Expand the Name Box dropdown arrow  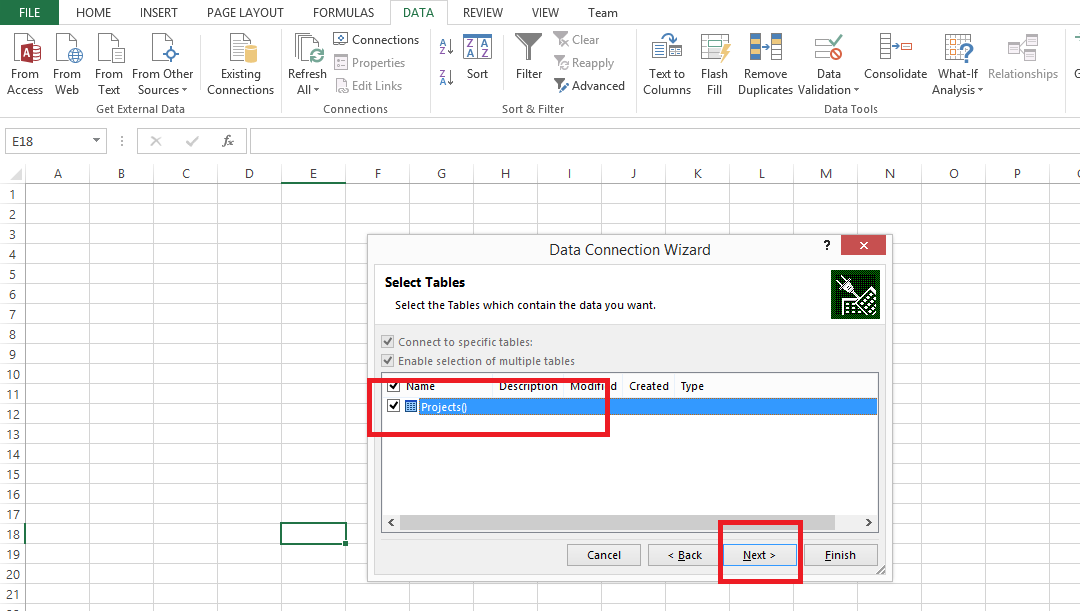click(97, 141)
